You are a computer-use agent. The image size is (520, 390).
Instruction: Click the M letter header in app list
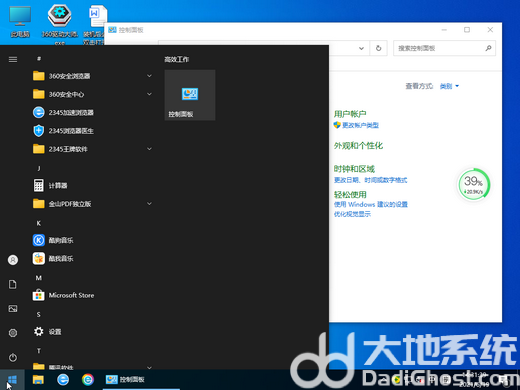click(x=39, y=278)
